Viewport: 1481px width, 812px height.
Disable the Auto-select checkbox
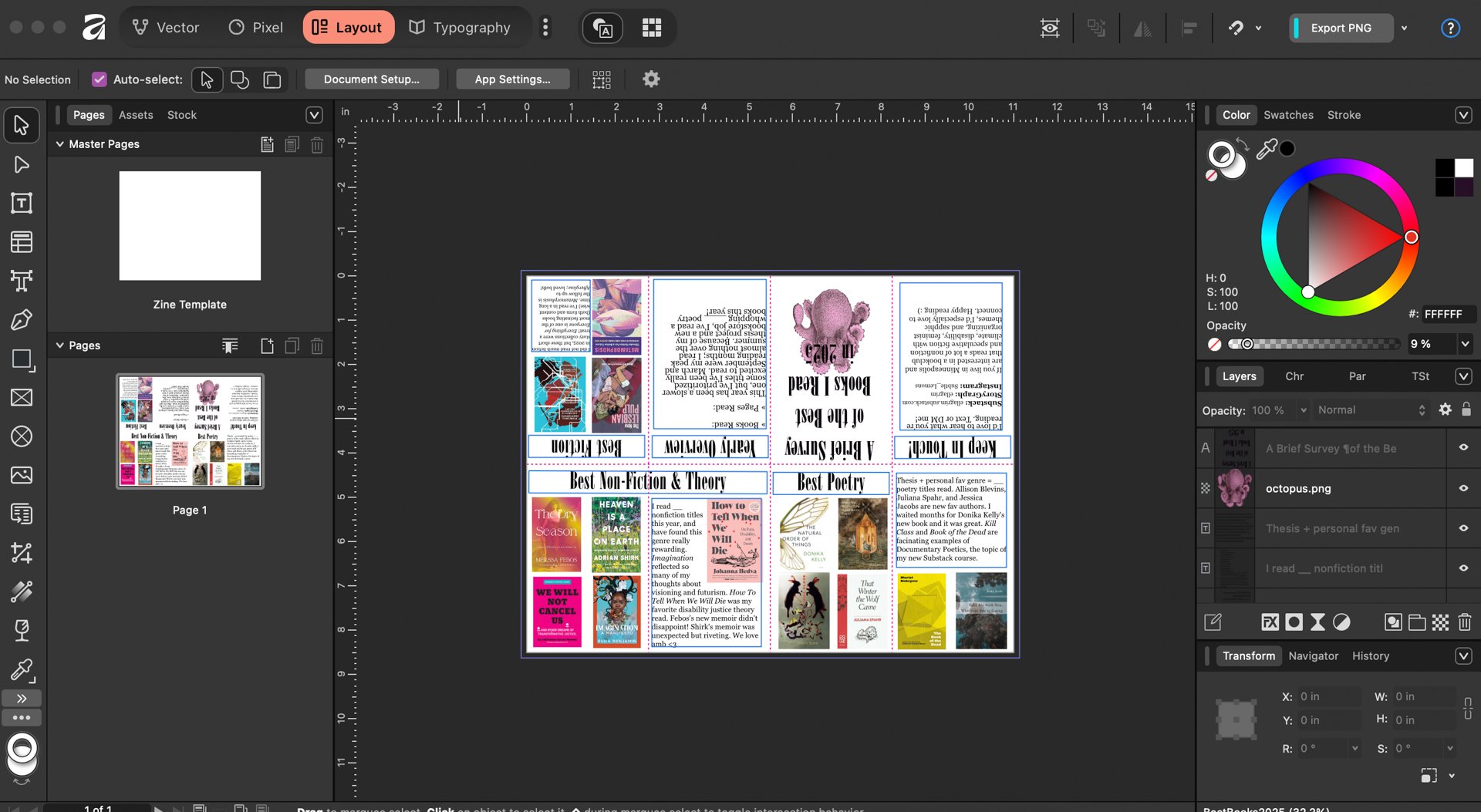[x=99, y=79]
